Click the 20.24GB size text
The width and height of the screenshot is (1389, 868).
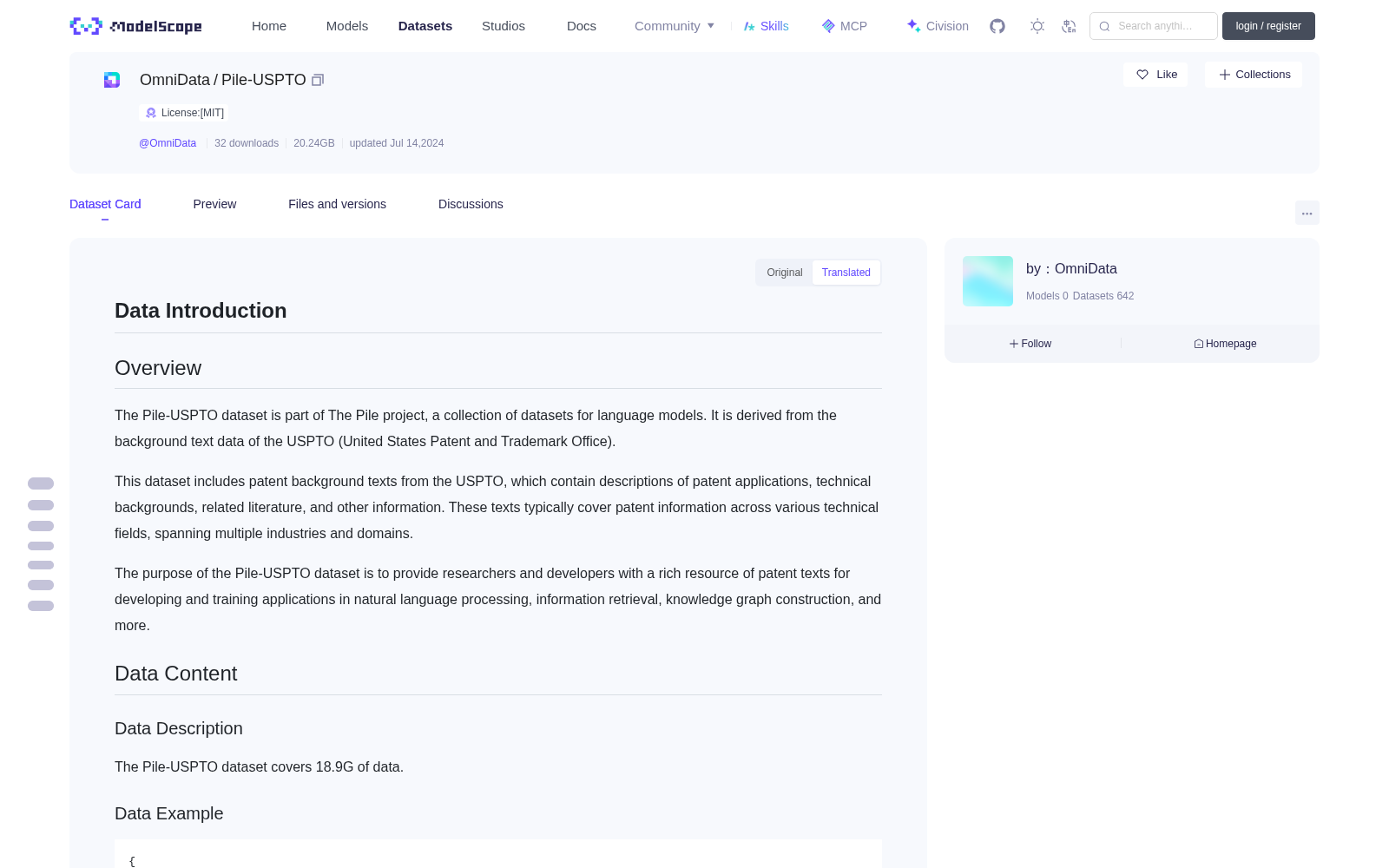314,143
